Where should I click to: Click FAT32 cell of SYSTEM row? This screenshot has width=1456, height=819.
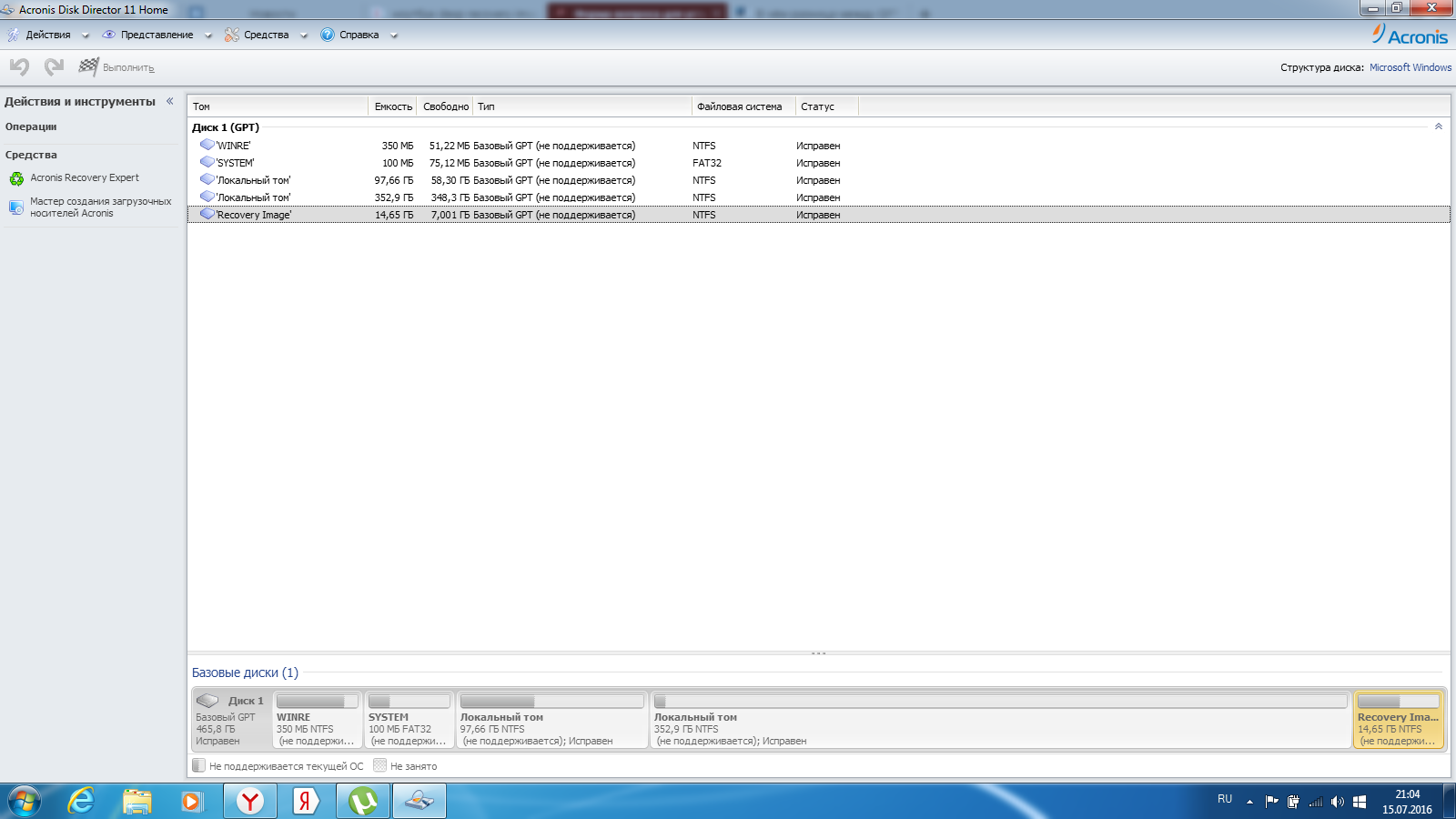pyautogui.click(x=707, y=163)
